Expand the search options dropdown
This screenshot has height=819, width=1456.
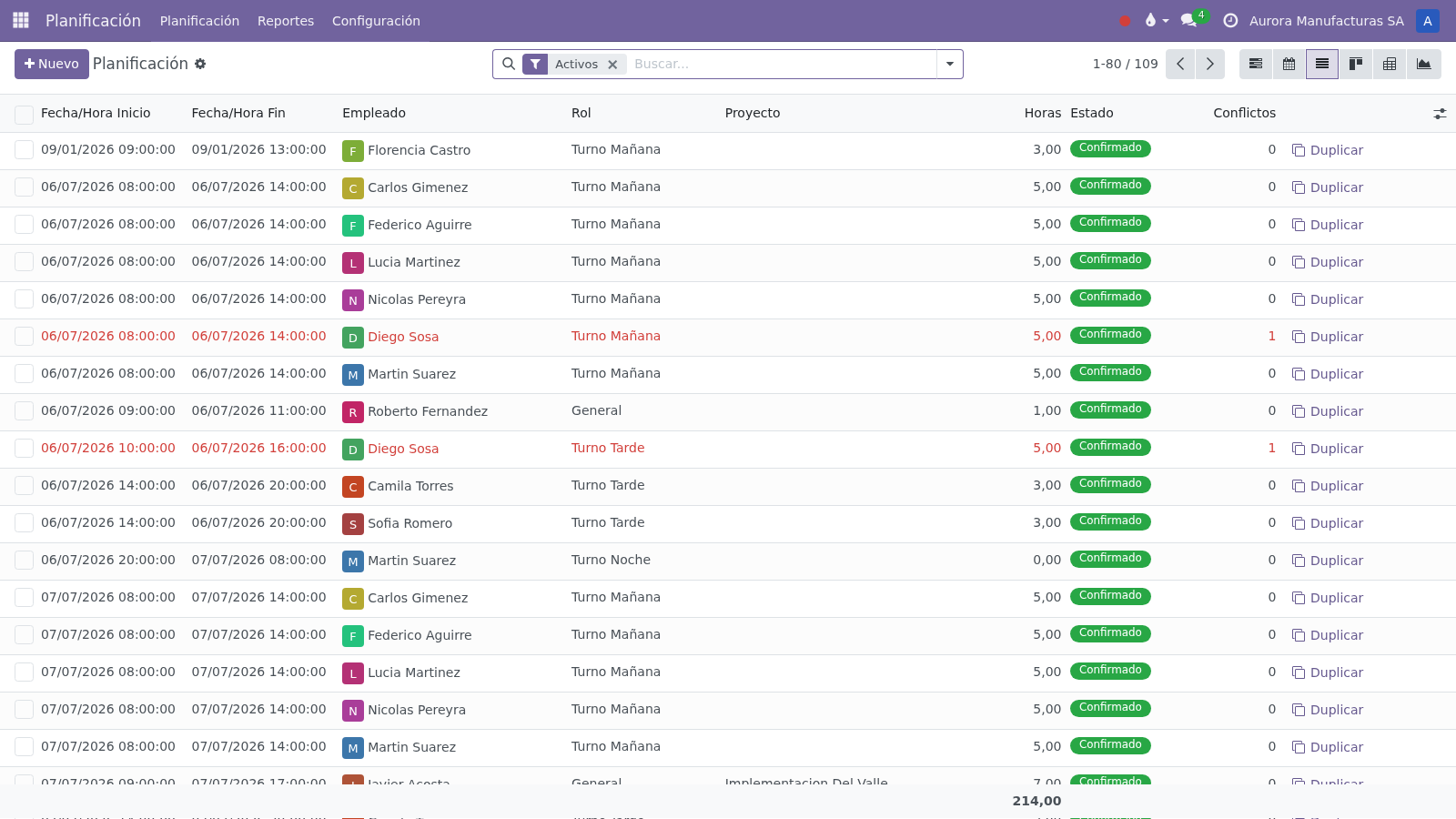click(950, 64)
